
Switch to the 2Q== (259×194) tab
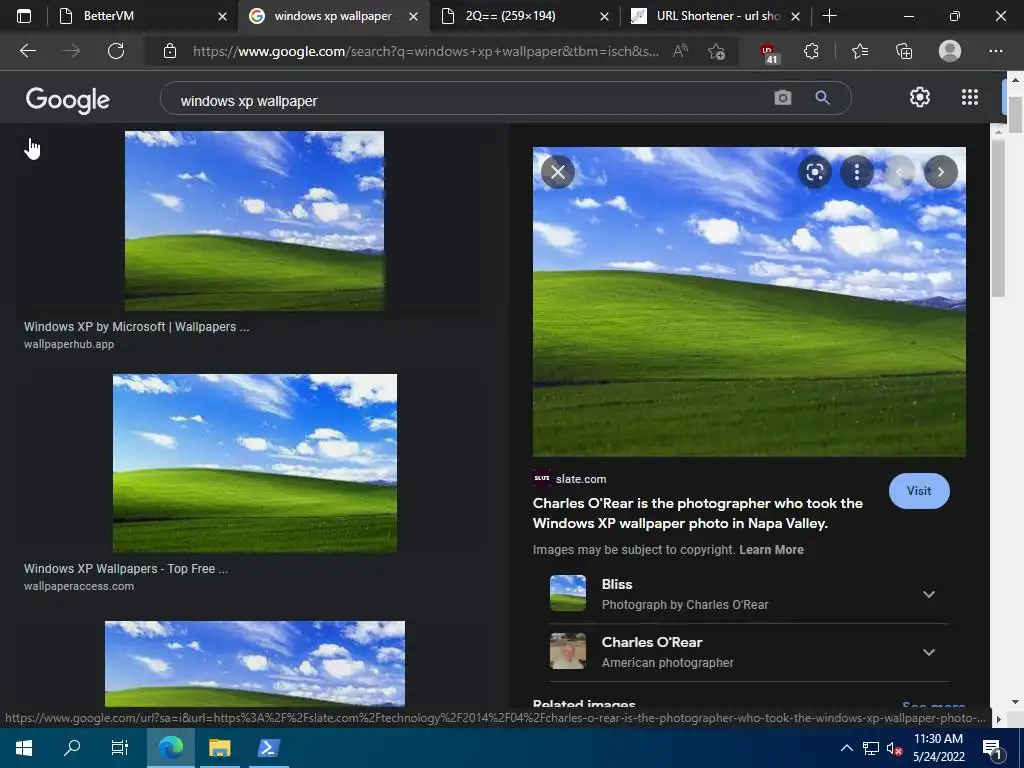(524, 16)
